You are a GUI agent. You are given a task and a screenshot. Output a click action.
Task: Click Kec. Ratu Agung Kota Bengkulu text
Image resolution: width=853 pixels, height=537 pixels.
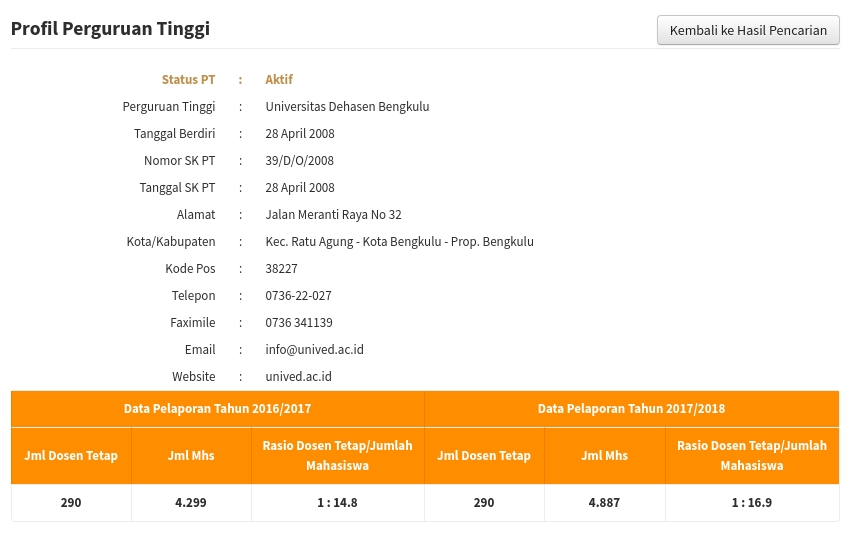399,242
